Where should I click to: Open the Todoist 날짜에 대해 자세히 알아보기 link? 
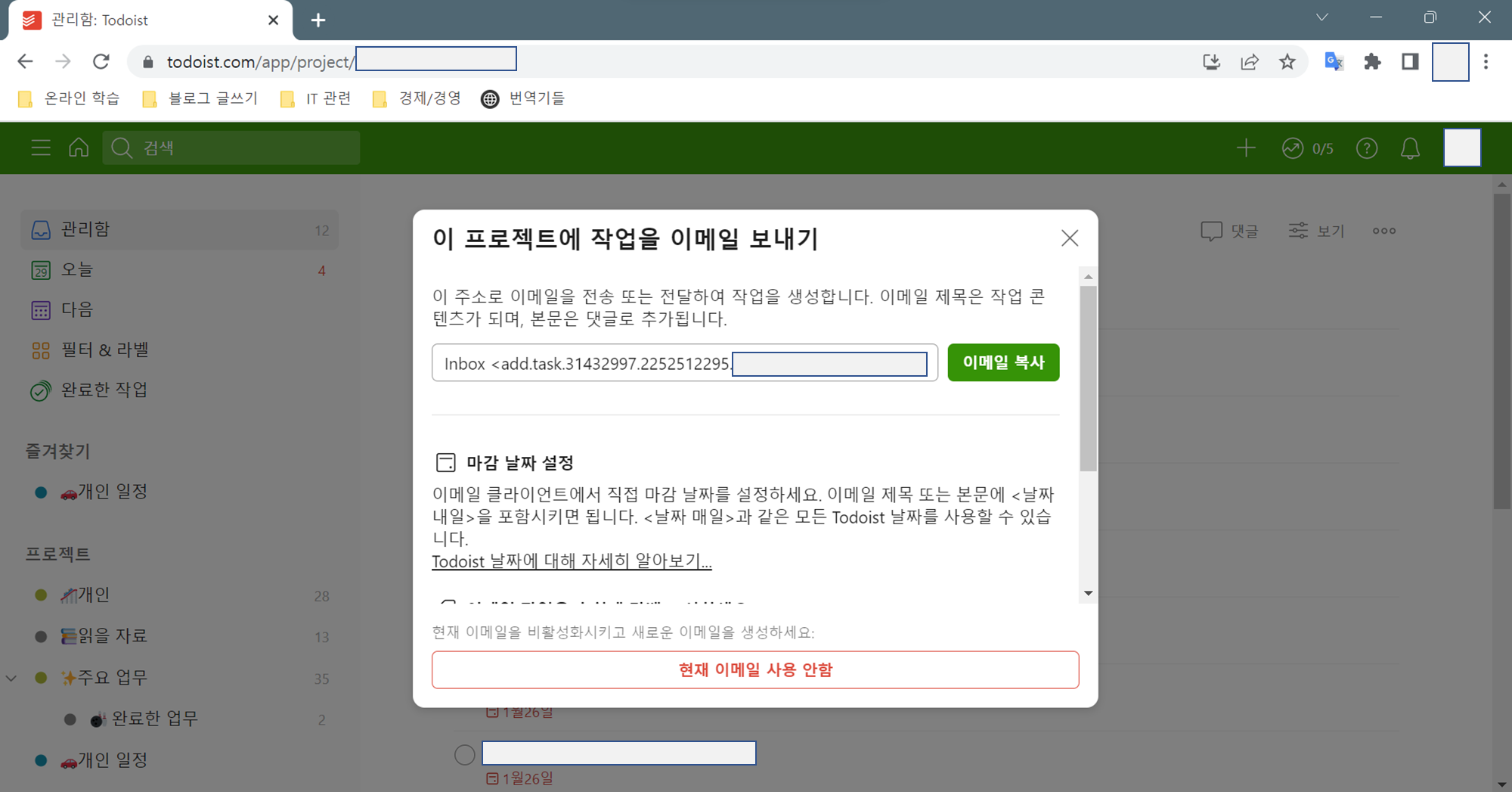point(572,561)
